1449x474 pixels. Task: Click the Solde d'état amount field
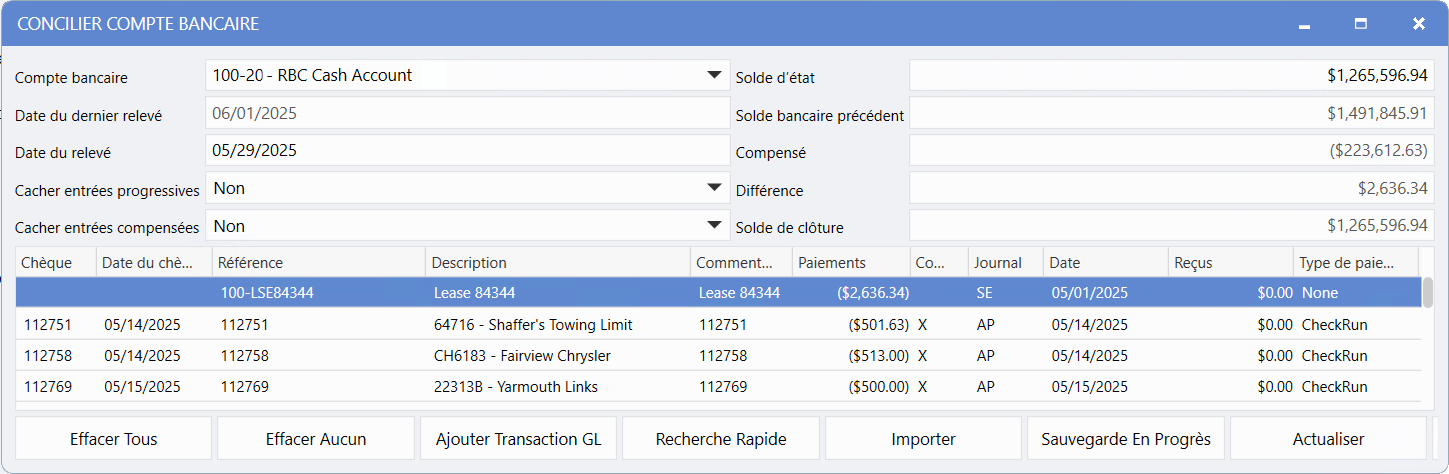point(1169,75)
